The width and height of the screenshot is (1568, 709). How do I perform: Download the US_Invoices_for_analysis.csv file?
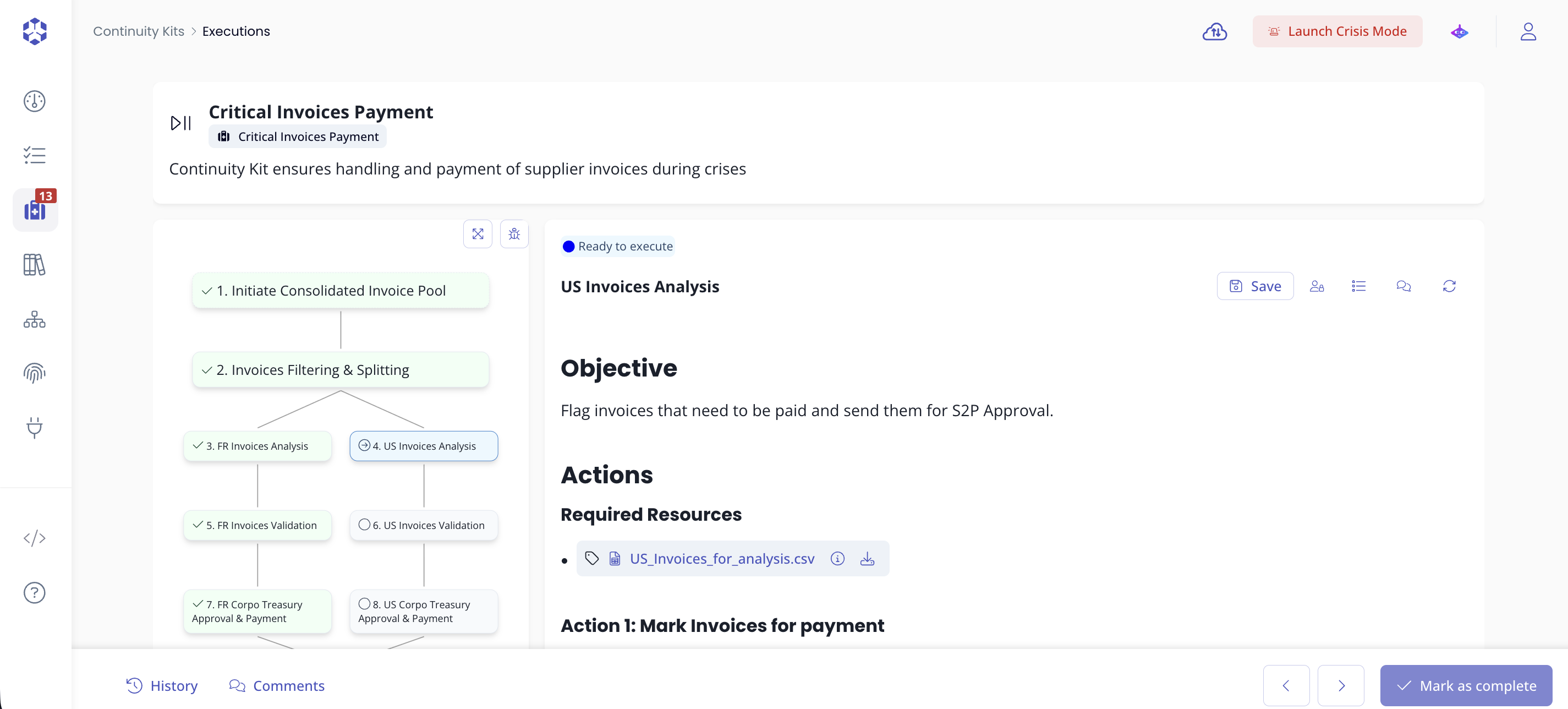click(x=867, y=558)
